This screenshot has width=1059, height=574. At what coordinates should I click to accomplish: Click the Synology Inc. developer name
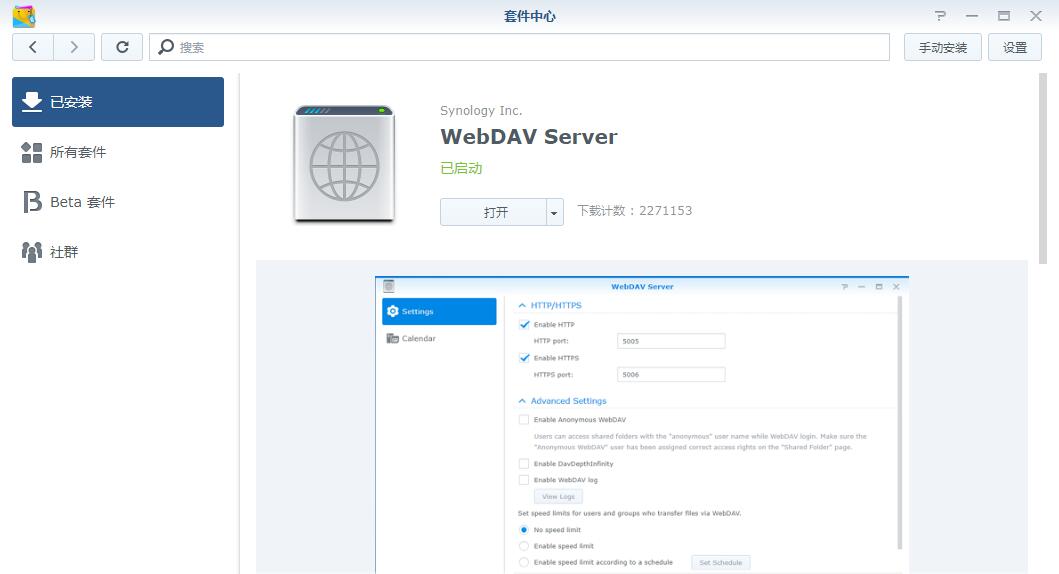pyautogui.click(x=481, y=111)
